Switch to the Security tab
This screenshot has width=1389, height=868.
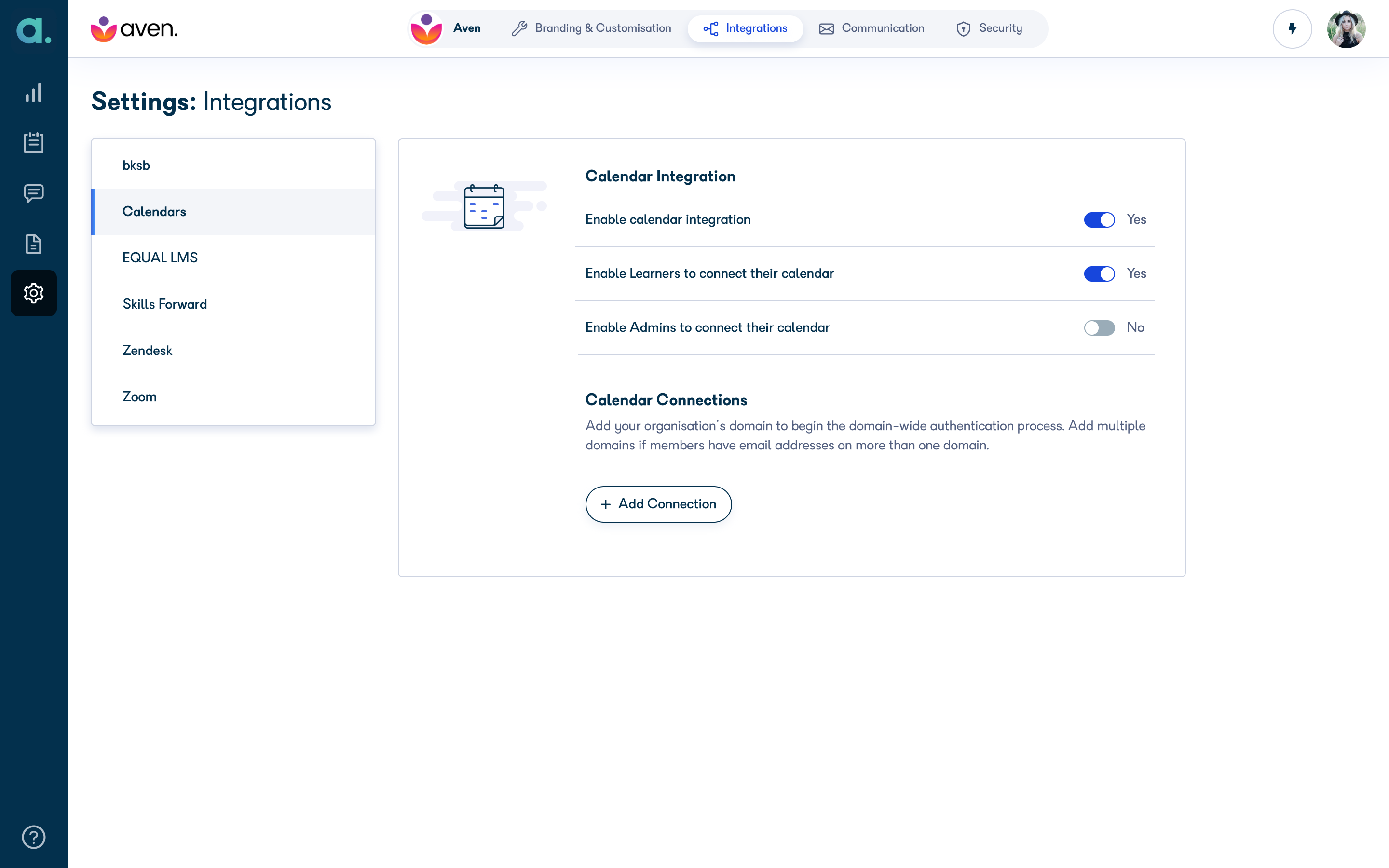point(990,29)
